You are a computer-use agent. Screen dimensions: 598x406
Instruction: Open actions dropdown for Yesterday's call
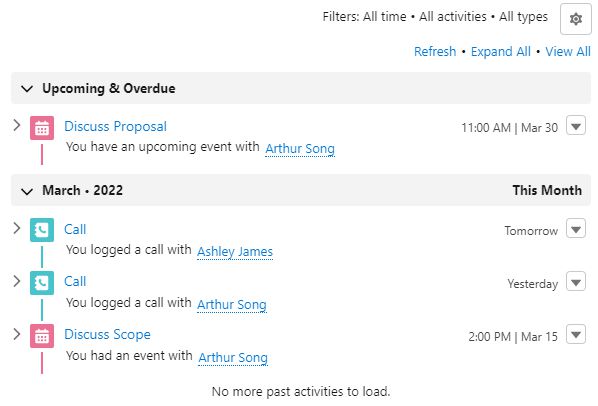point(576,281)
